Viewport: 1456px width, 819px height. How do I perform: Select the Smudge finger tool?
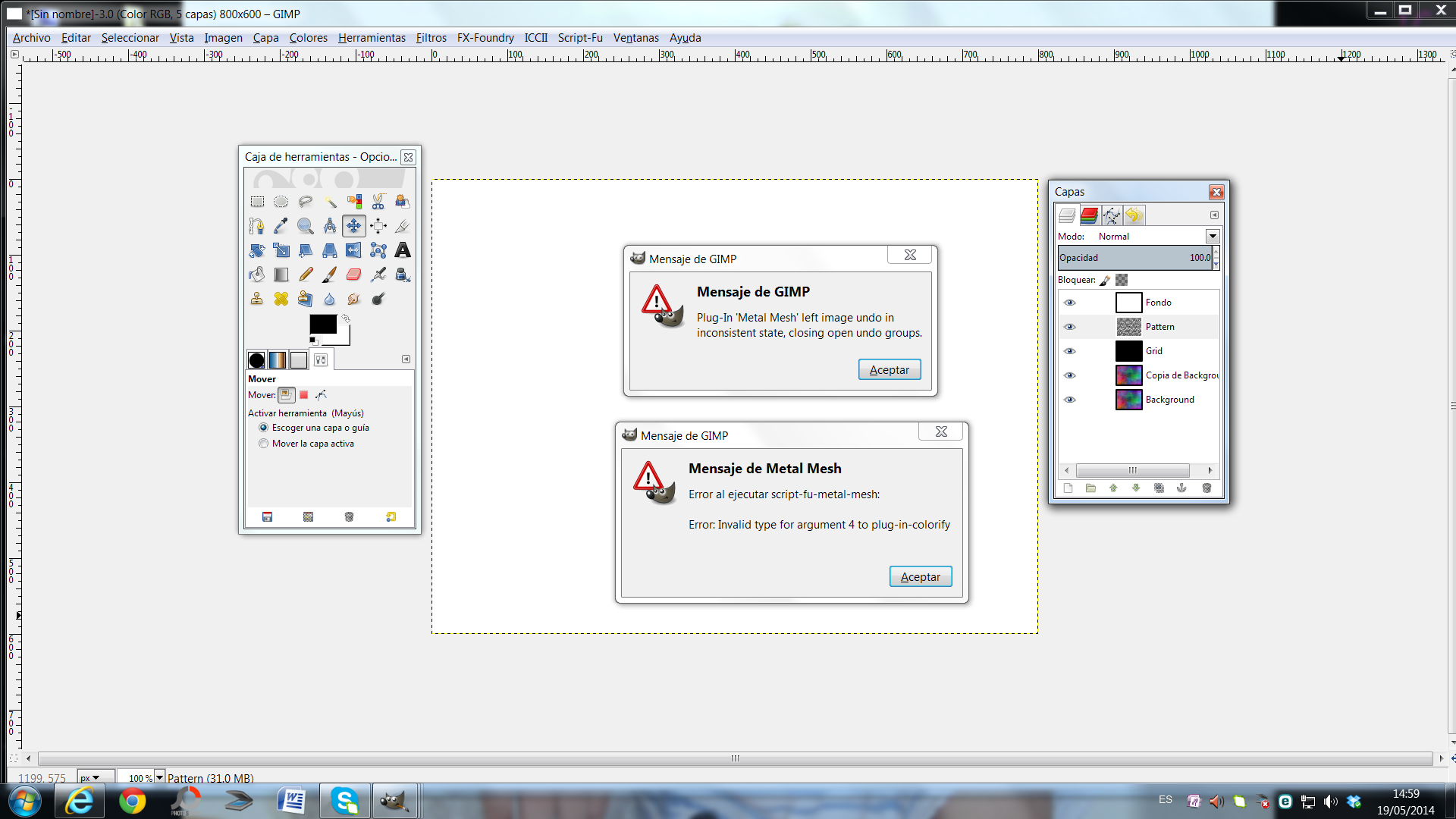coord(354,299)
